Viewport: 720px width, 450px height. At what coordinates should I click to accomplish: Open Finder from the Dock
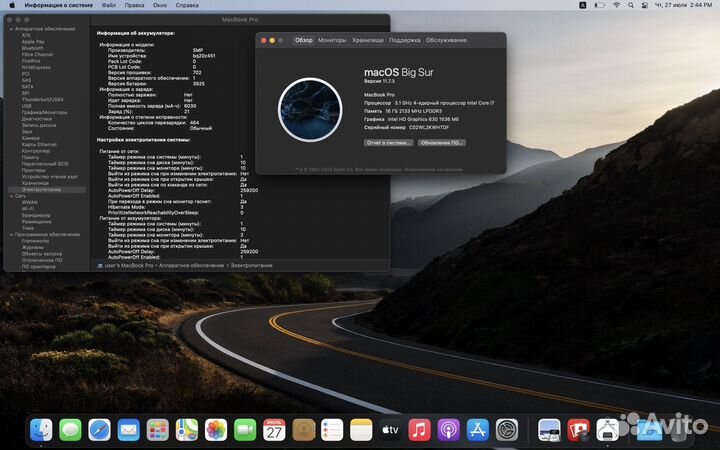[41, 430]
